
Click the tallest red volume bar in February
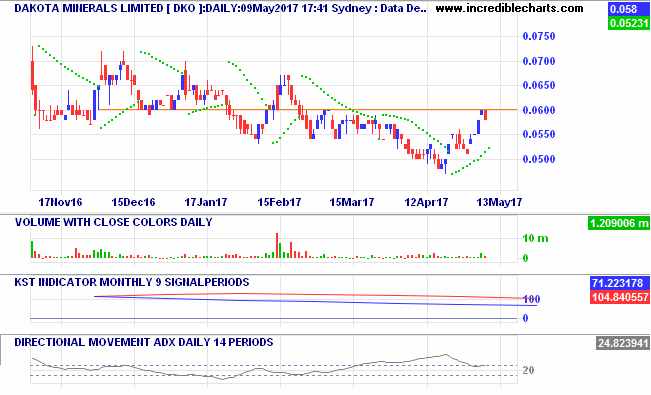(277, 245)
